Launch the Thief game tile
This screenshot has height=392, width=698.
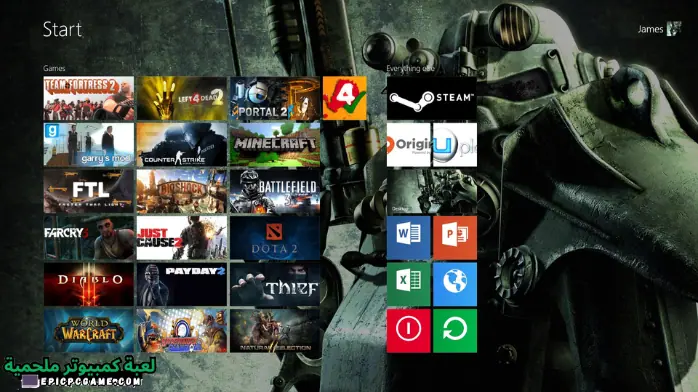point(275,284)
